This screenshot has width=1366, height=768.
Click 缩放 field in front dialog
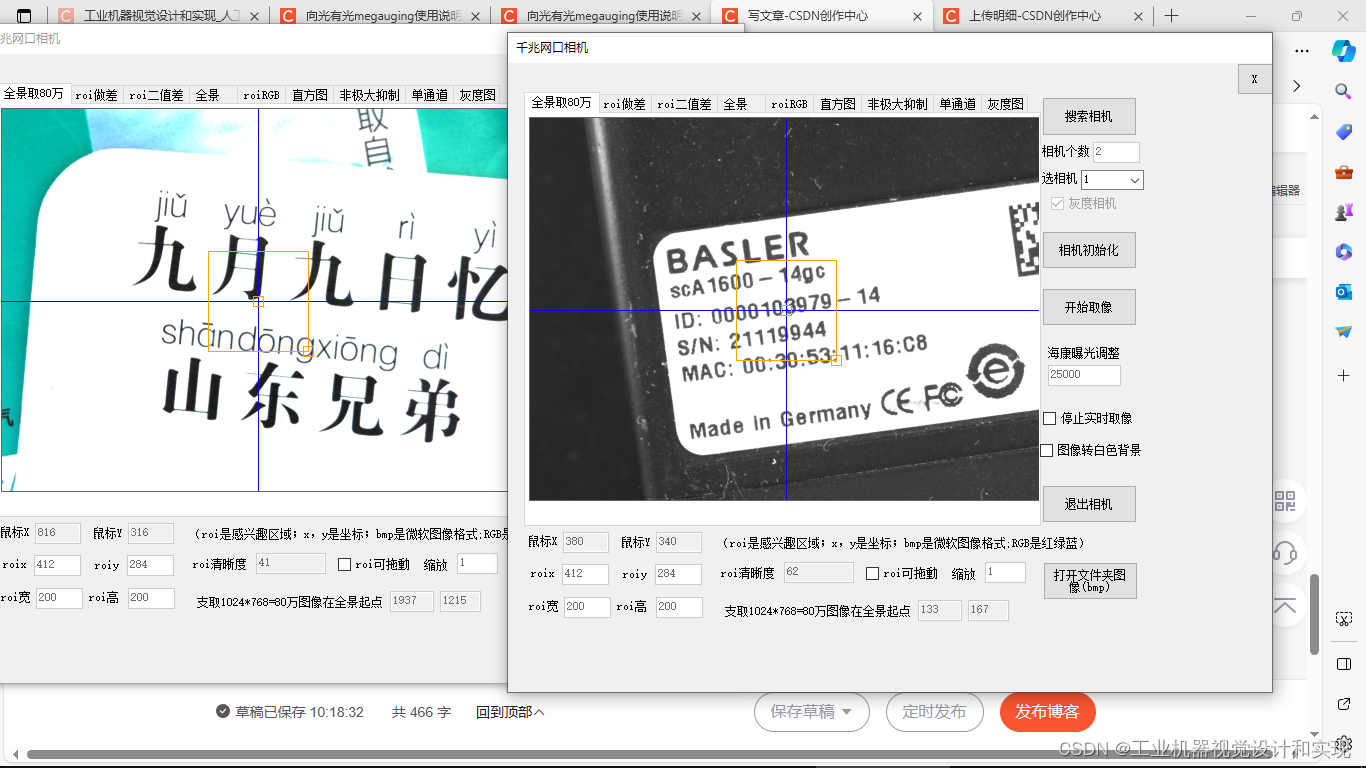[1005, 573]
